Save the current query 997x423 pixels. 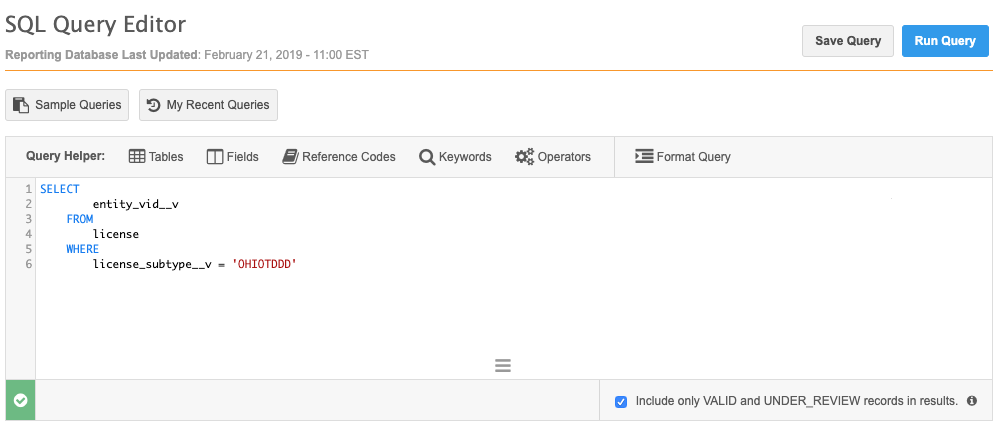point(847,41)
